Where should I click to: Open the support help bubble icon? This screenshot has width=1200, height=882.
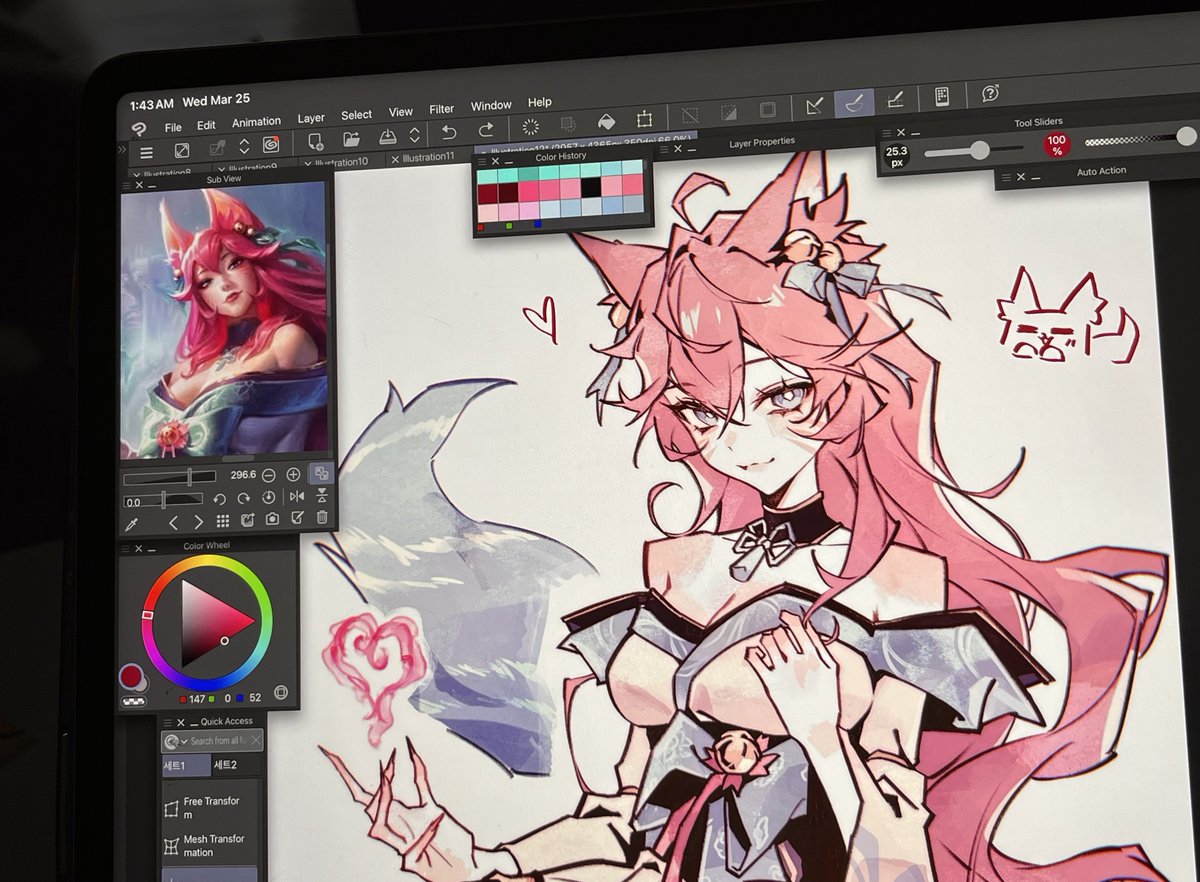(990, 93)
